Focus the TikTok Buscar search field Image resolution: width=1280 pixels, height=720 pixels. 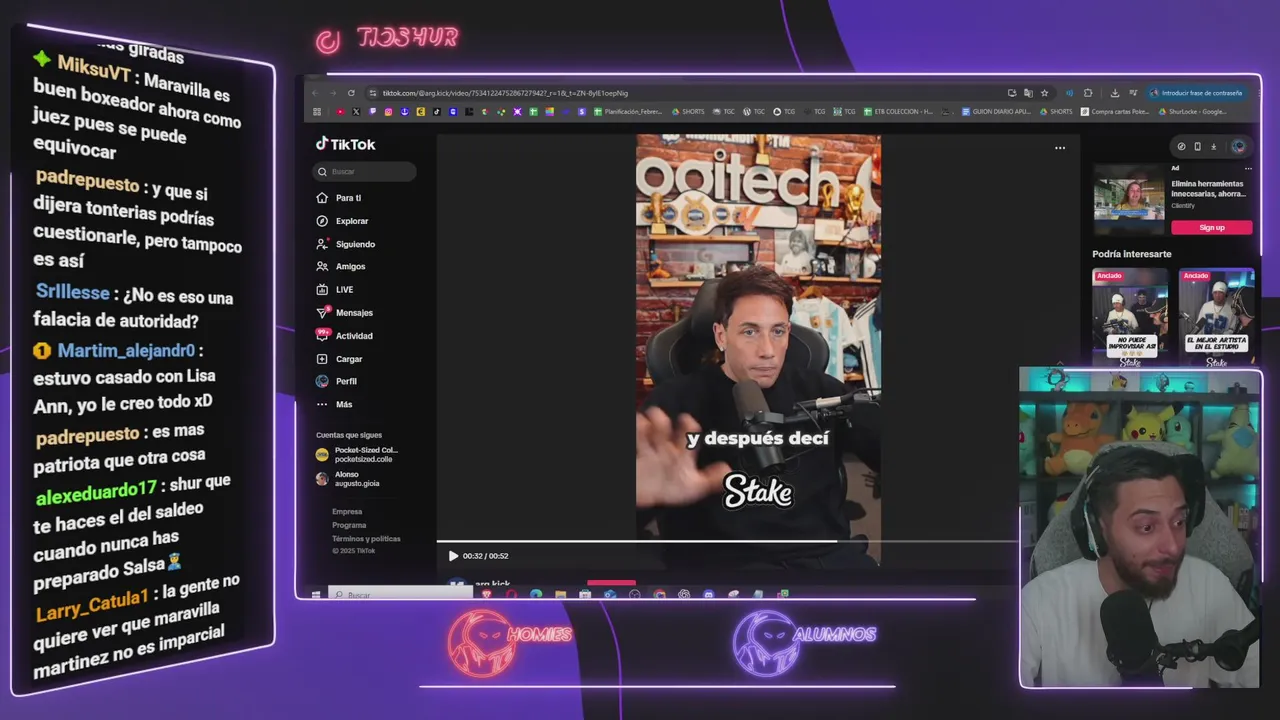(365, 172)
